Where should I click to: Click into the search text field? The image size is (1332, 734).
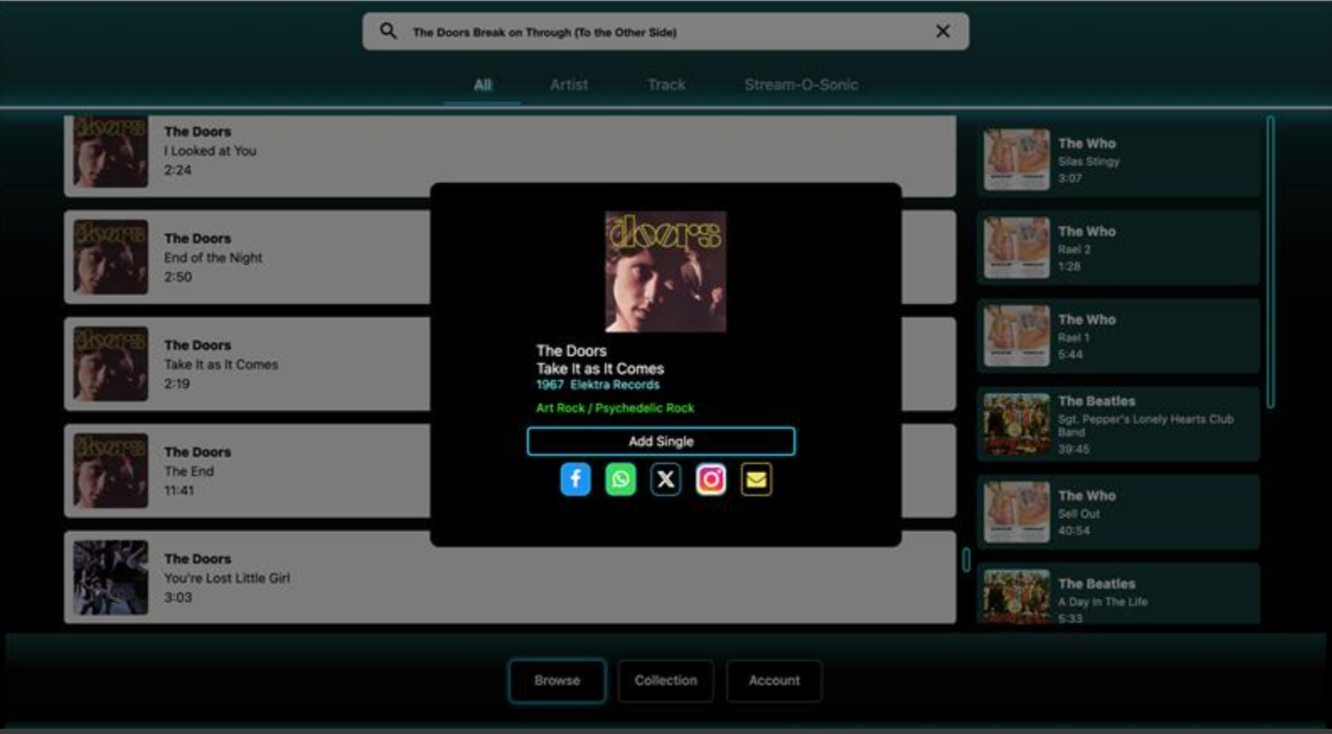pos(665,32)
